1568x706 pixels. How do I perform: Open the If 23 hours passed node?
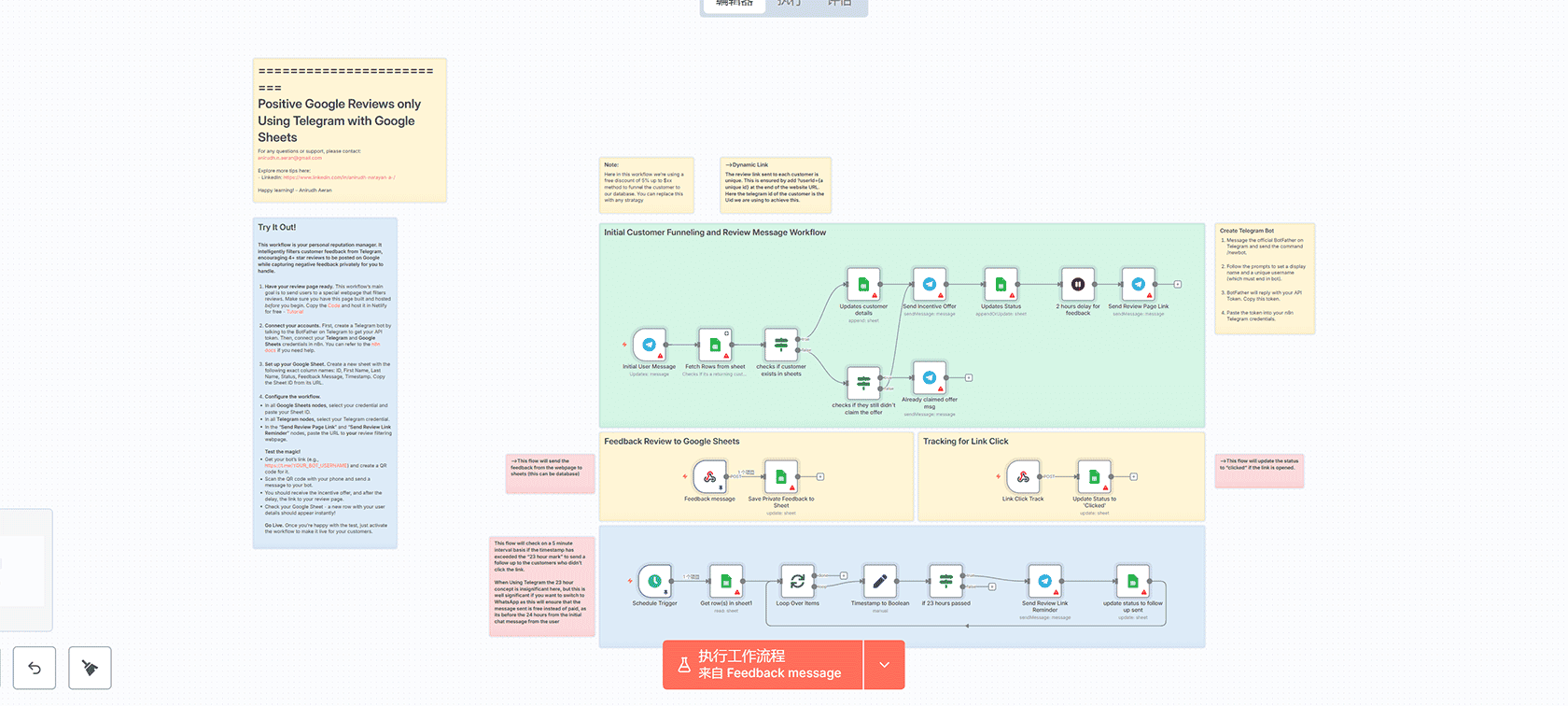click(x=945, y=581)
